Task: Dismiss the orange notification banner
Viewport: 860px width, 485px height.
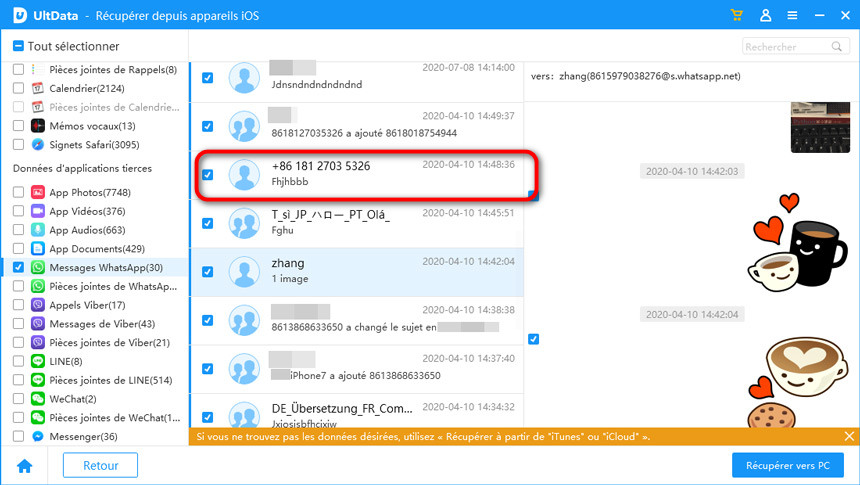Action: [x=849, y=436]
